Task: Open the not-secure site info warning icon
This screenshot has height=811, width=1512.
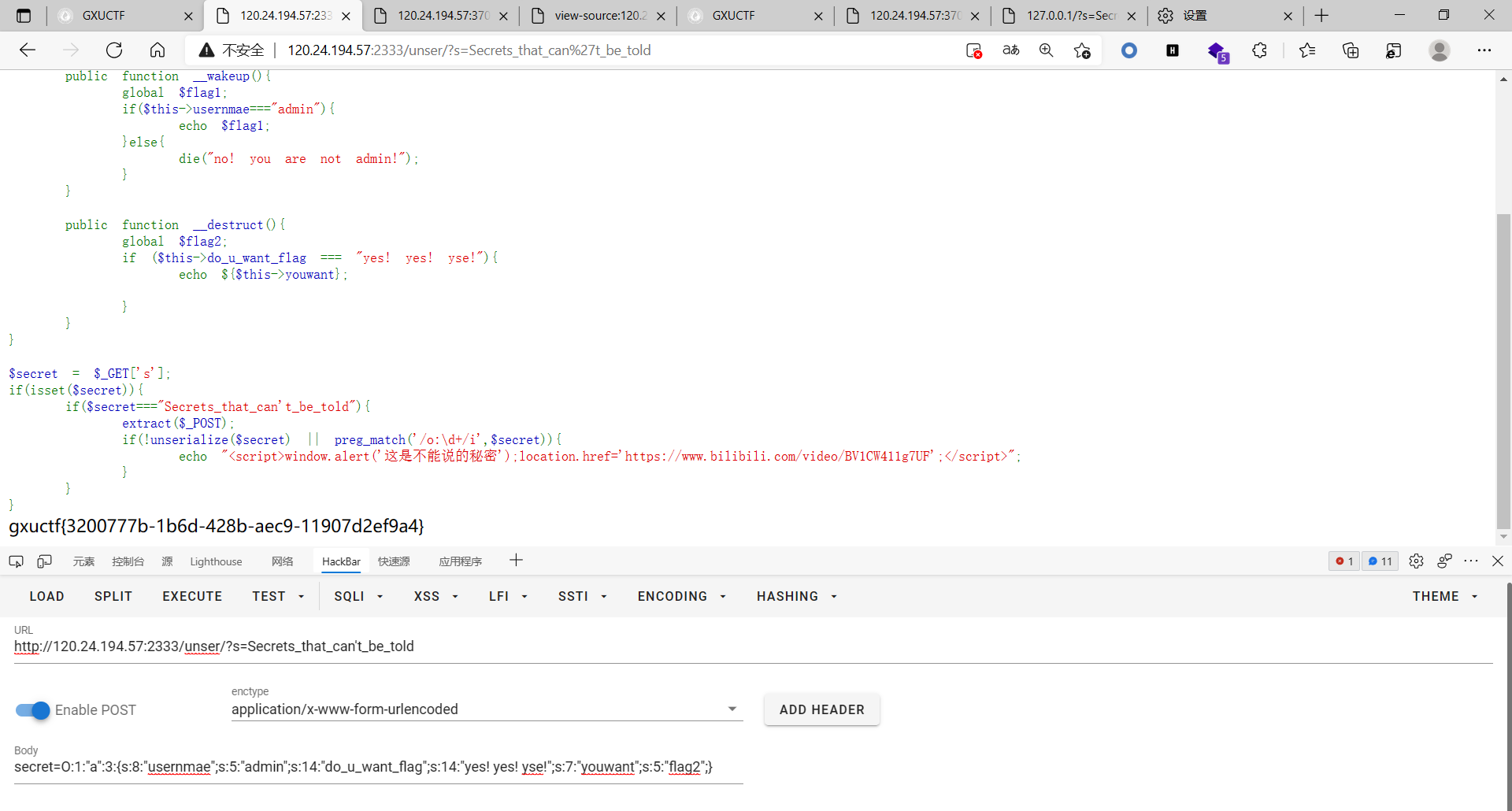Action: [x=207, y=50]
